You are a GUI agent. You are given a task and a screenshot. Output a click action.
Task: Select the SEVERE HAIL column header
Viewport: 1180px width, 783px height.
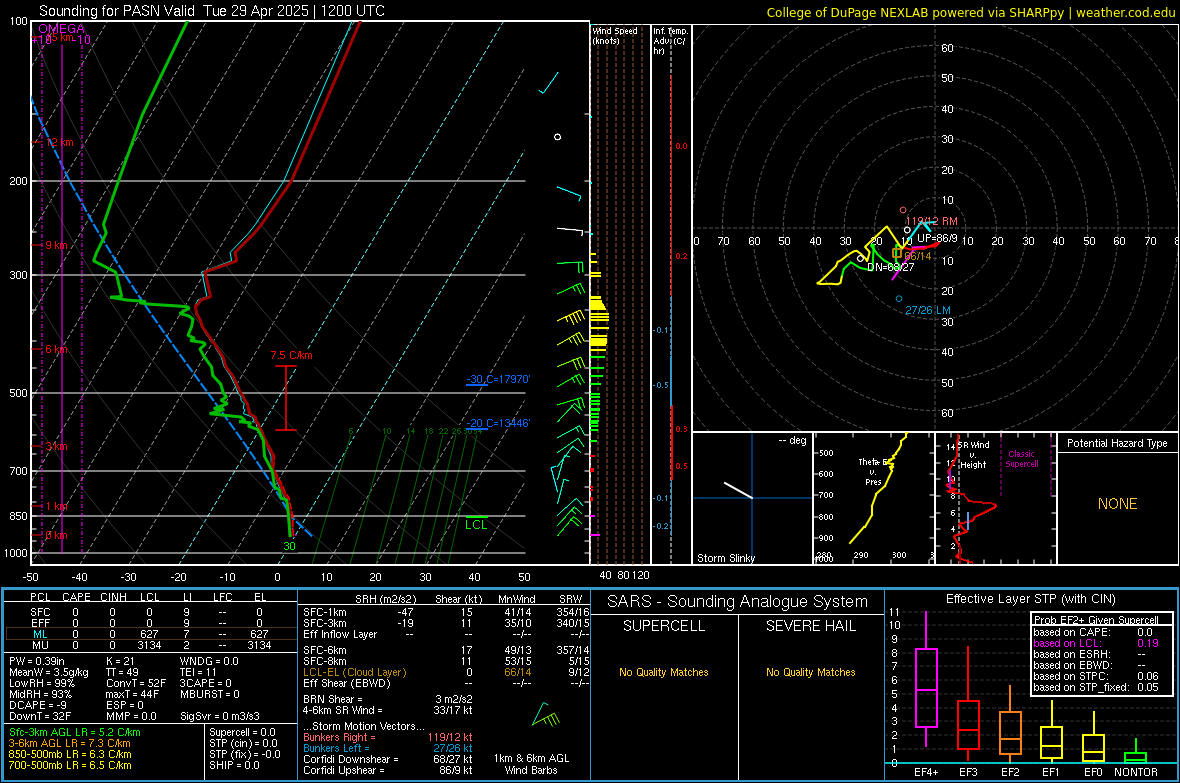pyautogui.click(x=810, y=626)
